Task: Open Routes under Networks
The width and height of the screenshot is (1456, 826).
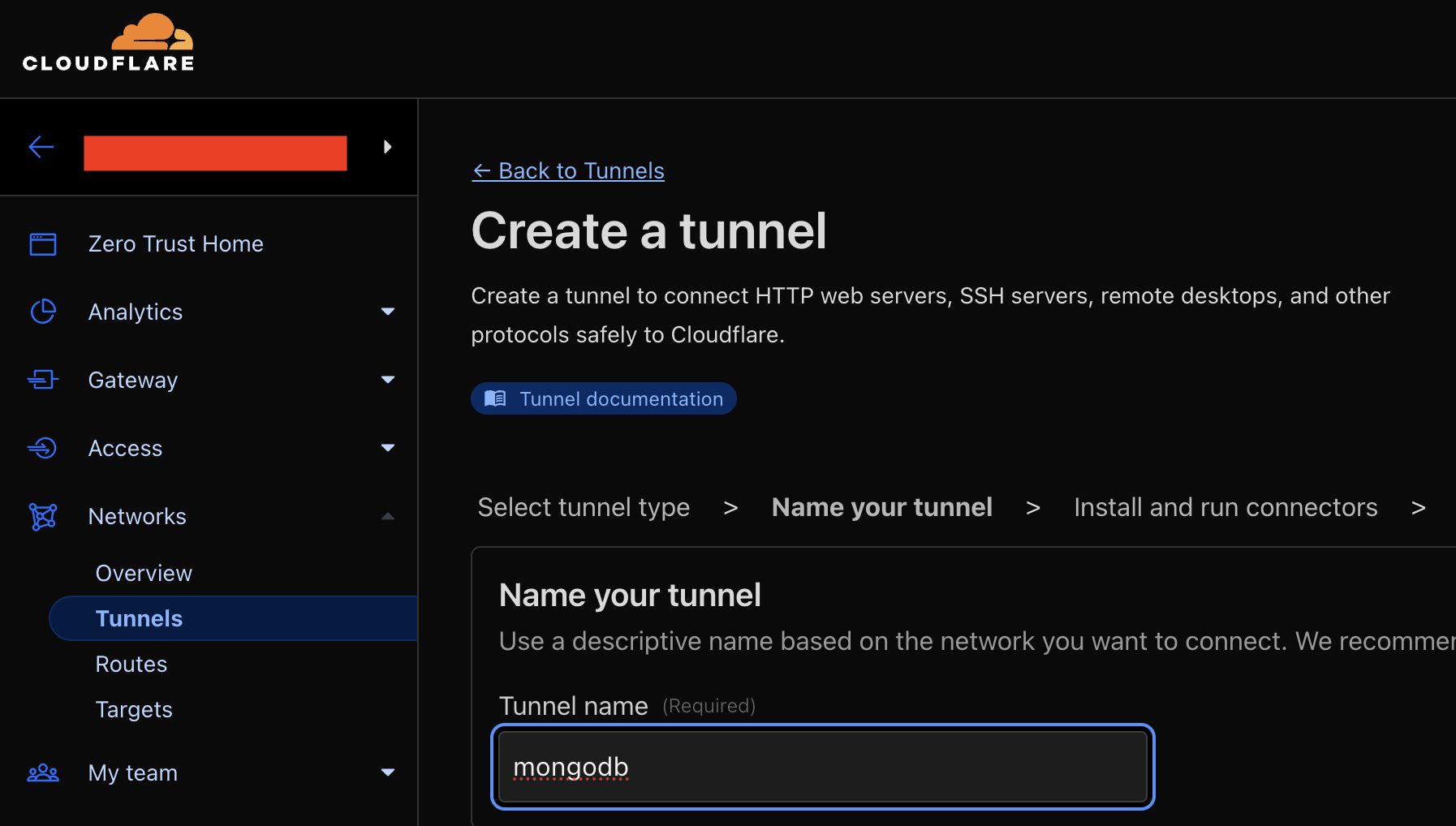Action: pos(131,664)
